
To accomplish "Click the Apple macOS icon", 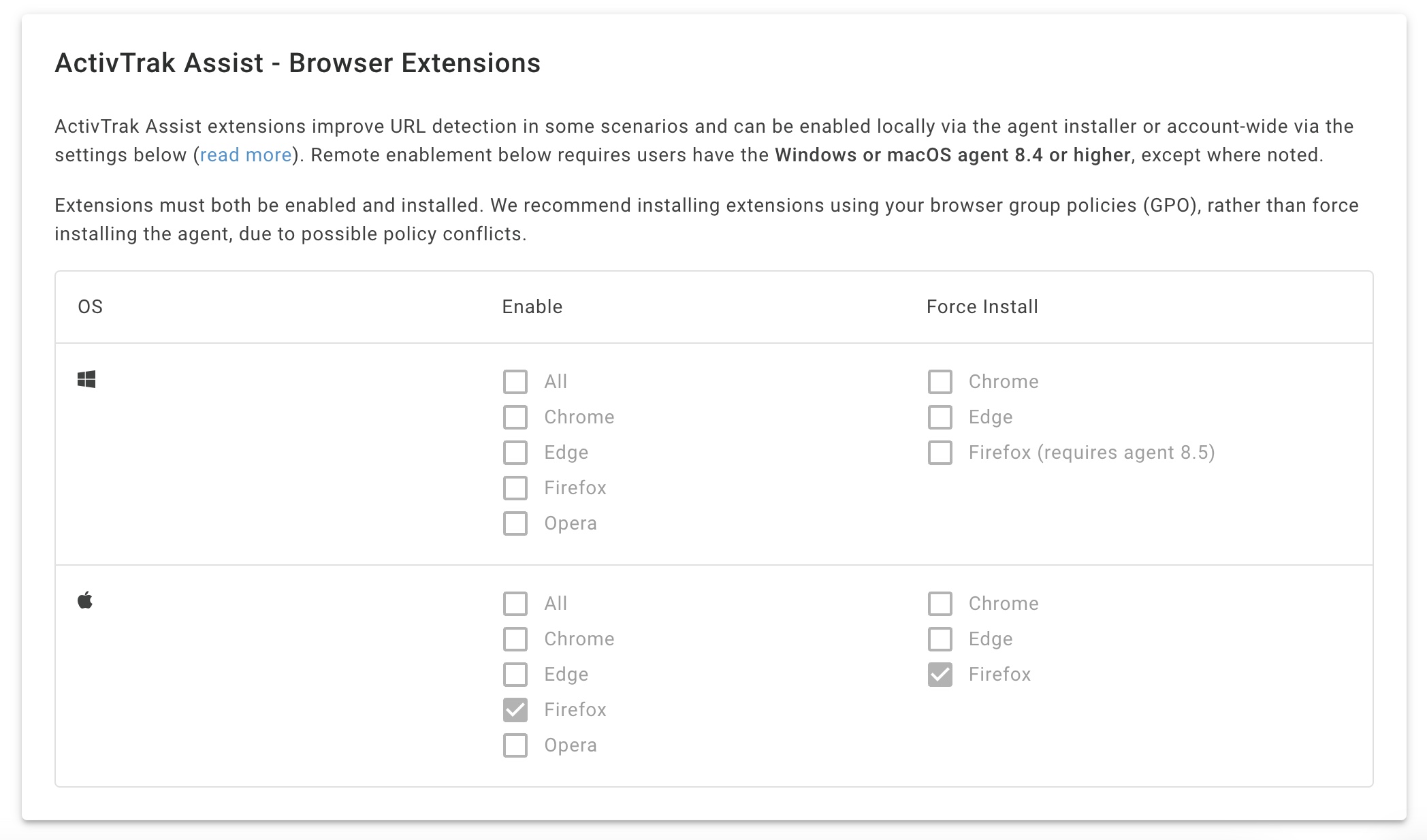I will (85, 601).
